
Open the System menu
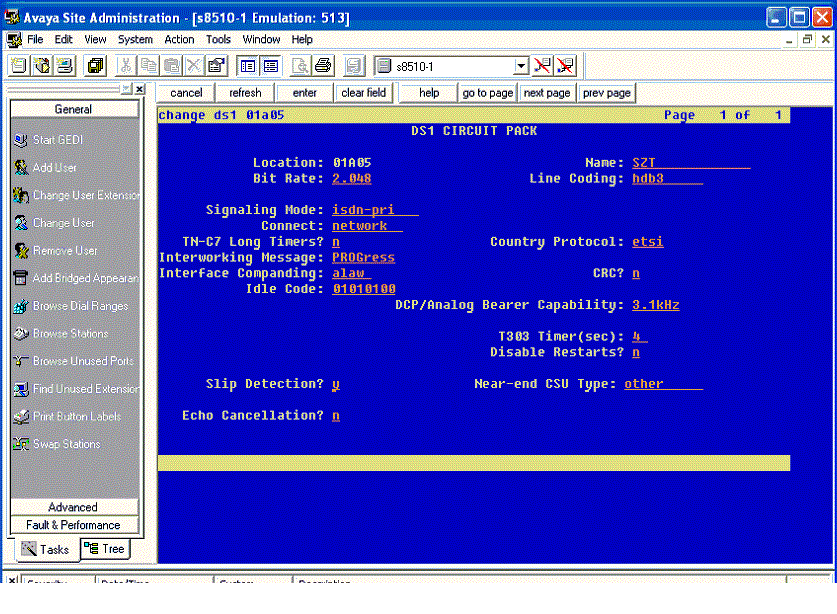tap(135, 40)
